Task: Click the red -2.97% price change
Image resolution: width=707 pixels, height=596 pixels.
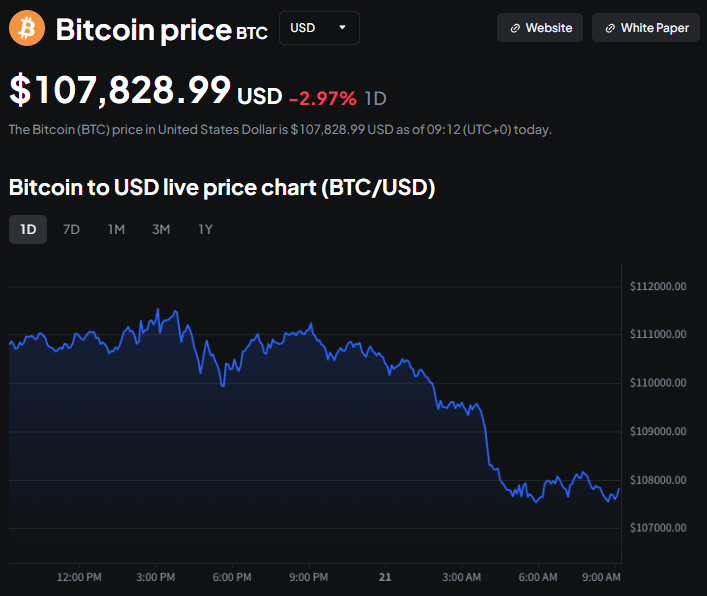Action: click(x=322, y=97)
